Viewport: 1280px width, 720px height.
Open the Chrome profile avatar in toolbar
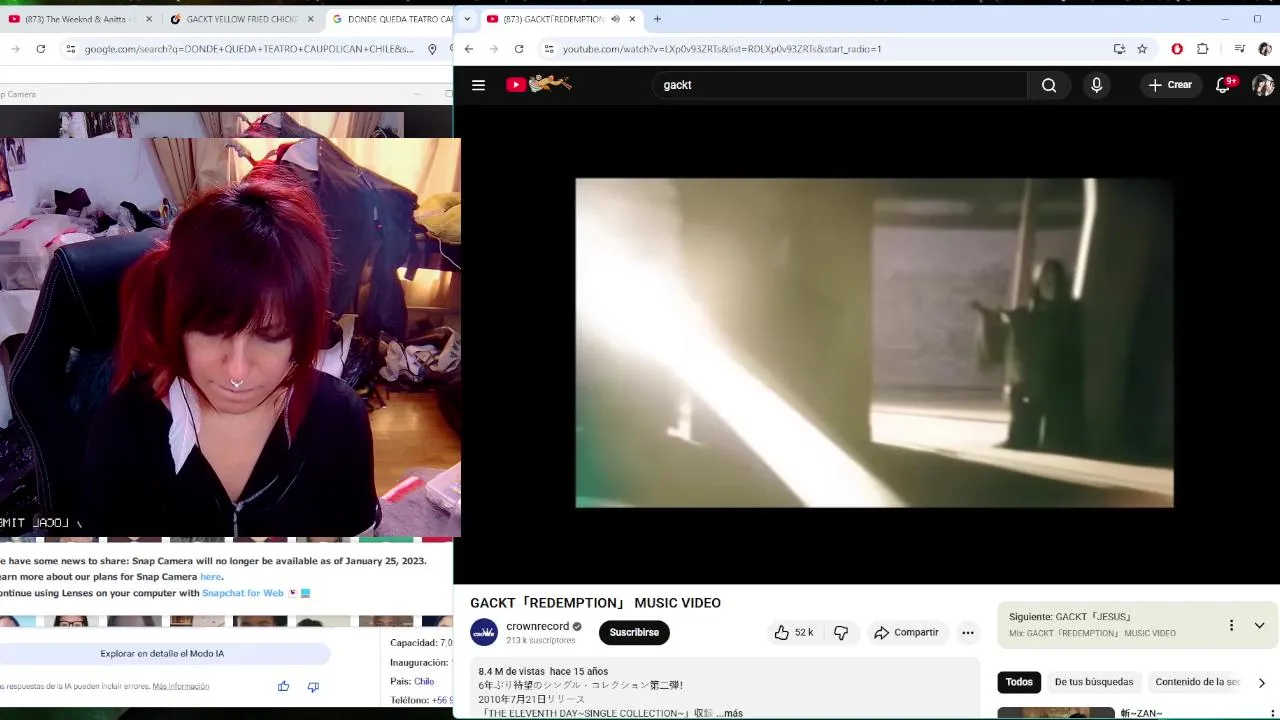coord(1265,49)
